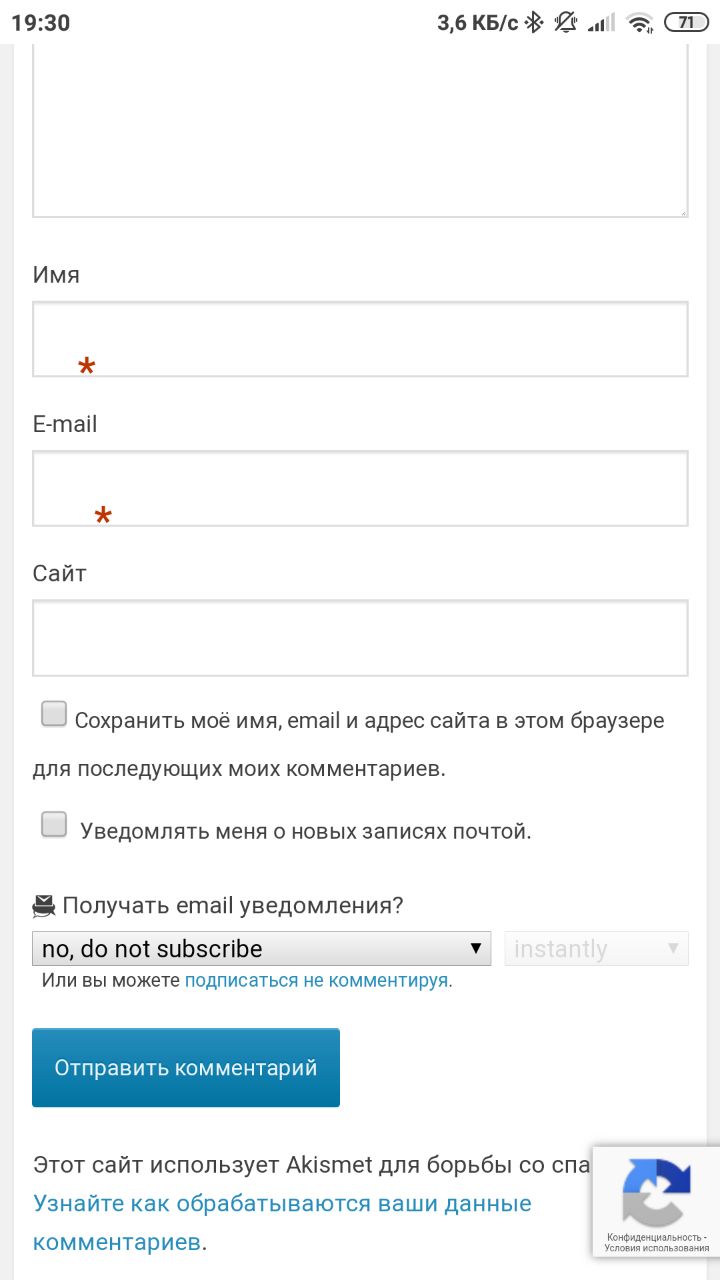This screenshot has width=720, height=1280.
Task: Tap the Bluetooth icon in status bar
Action: [x=534, y=22]
